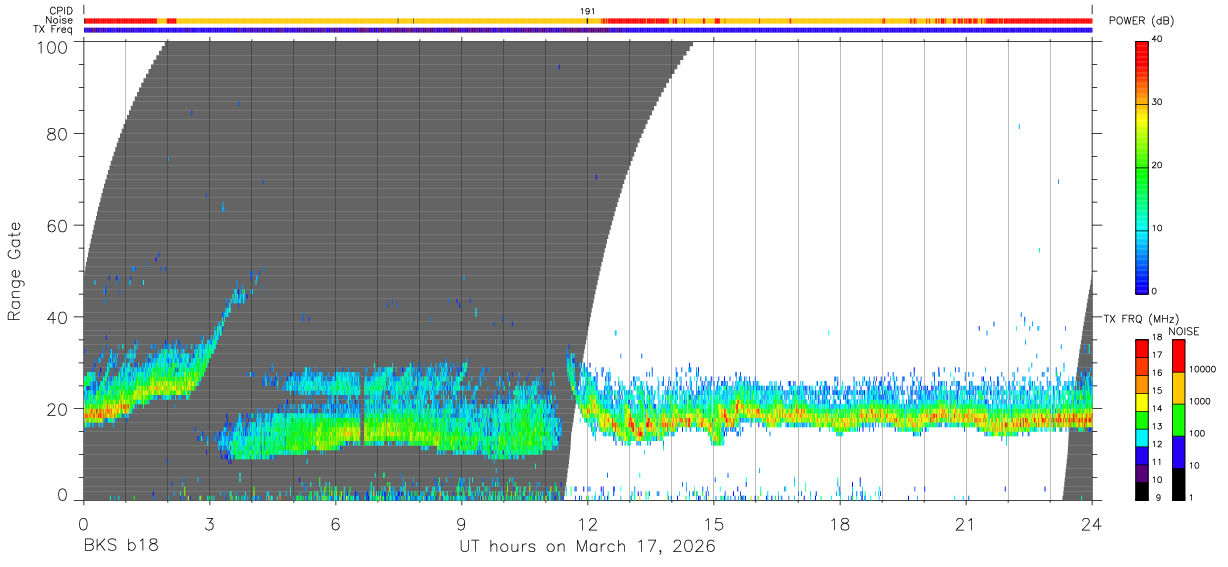Click the "1000" noise legend value

click(x=1198, y=402)
